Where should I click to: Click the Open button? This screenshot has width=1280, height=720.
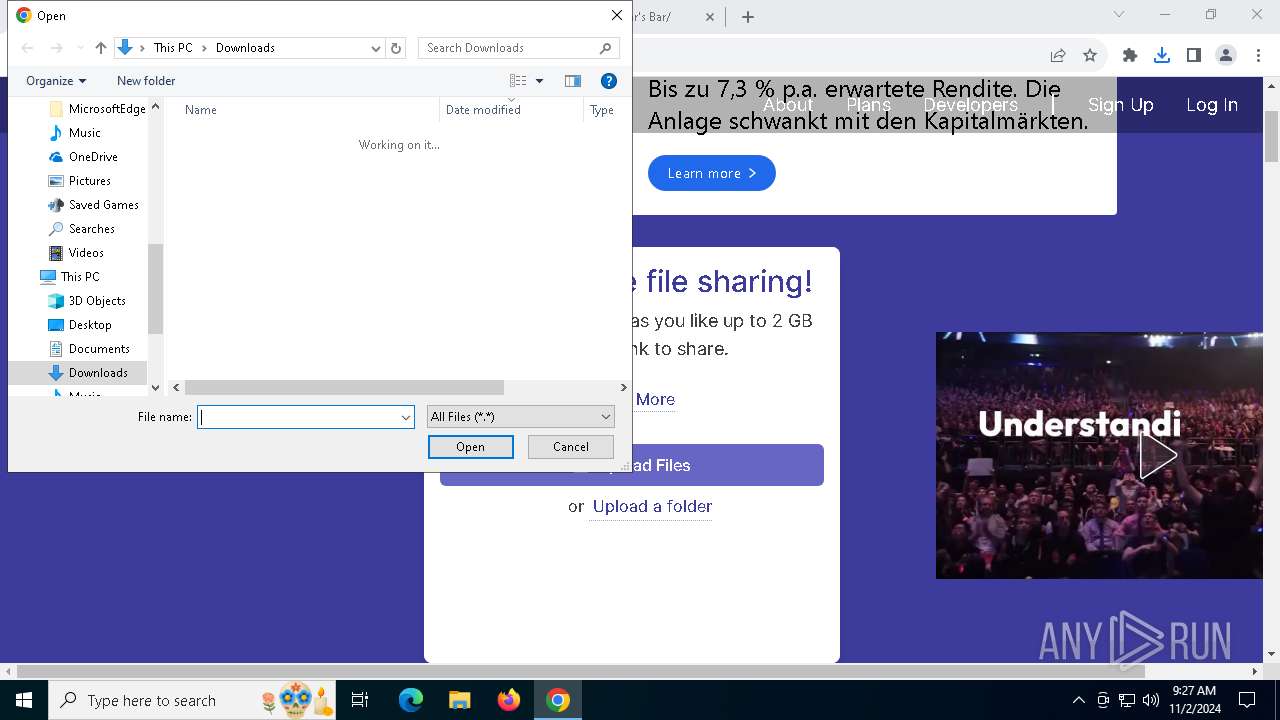tap(471, 447)
